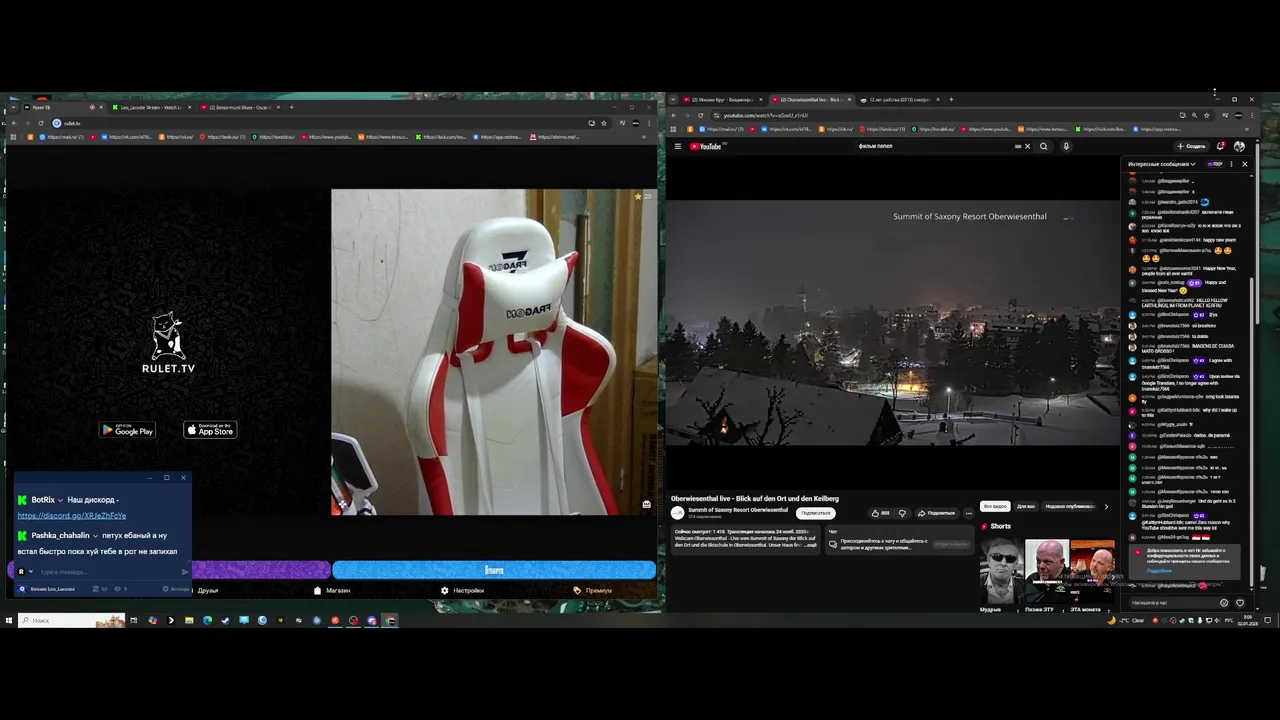This screenshot has height=720, width=1280.
Task: Bookmark the YouTube page with star icon
Action: (1207, 115)
